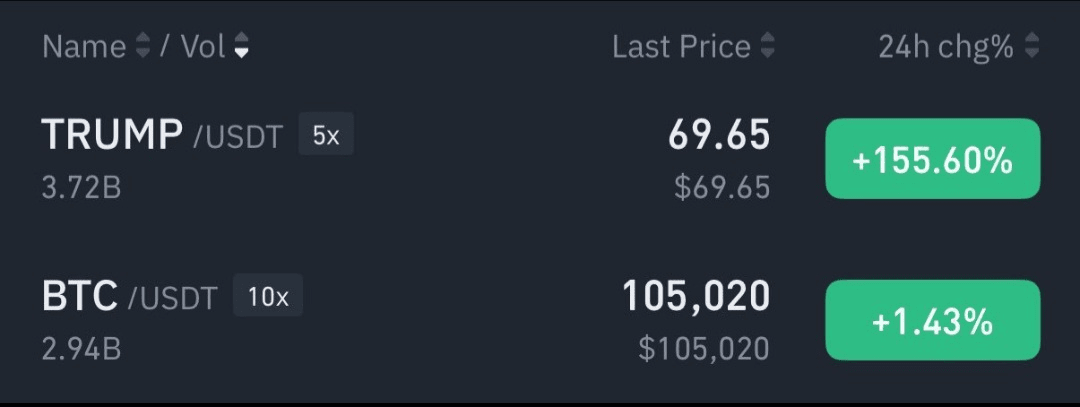Sort the list by Name column header
1080x407 pixels.
84,47
